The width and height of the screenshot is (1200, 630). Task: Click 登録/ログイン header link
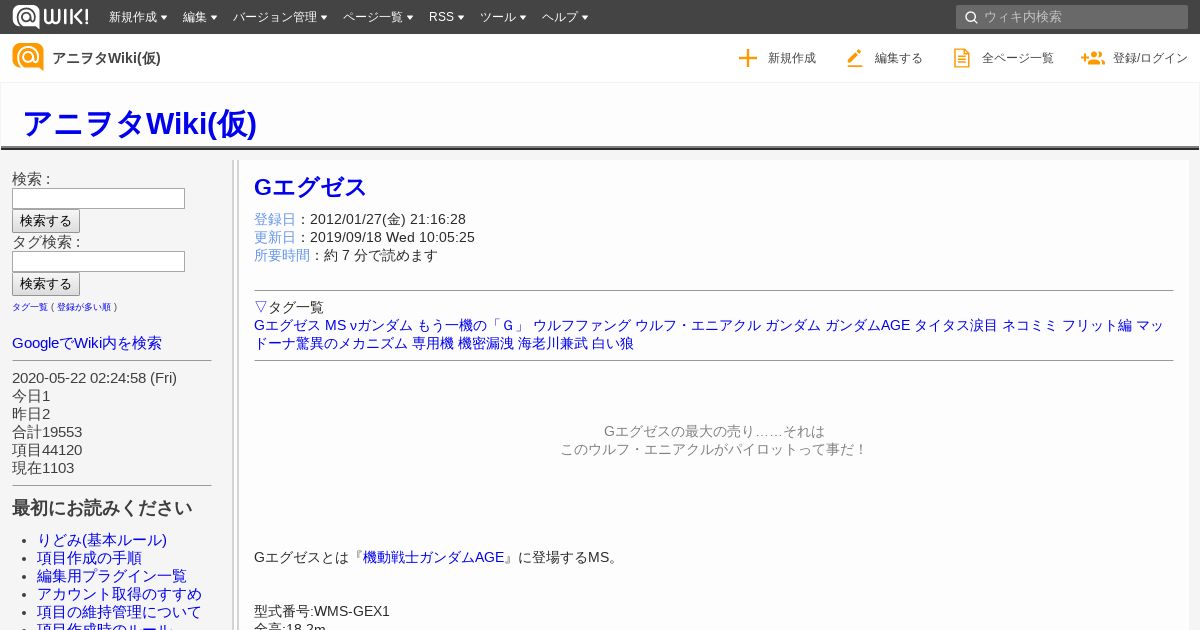[1134, 58]
